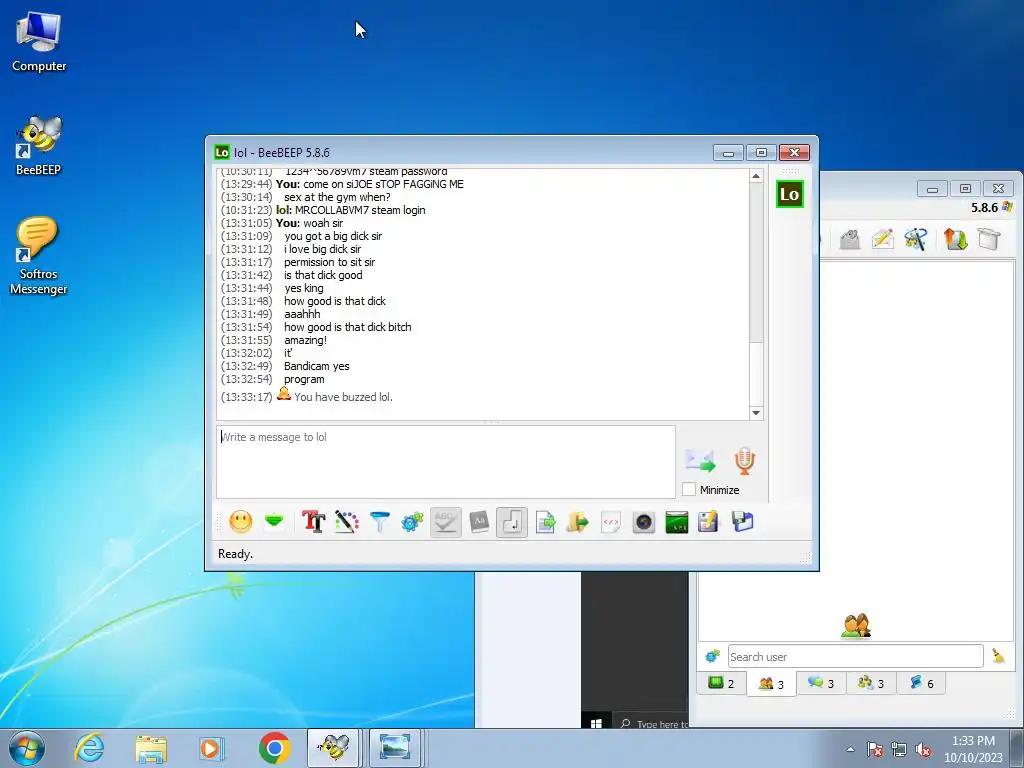
Task: Send a file using the document-arrow icon
Action: (x=545, y=522)
